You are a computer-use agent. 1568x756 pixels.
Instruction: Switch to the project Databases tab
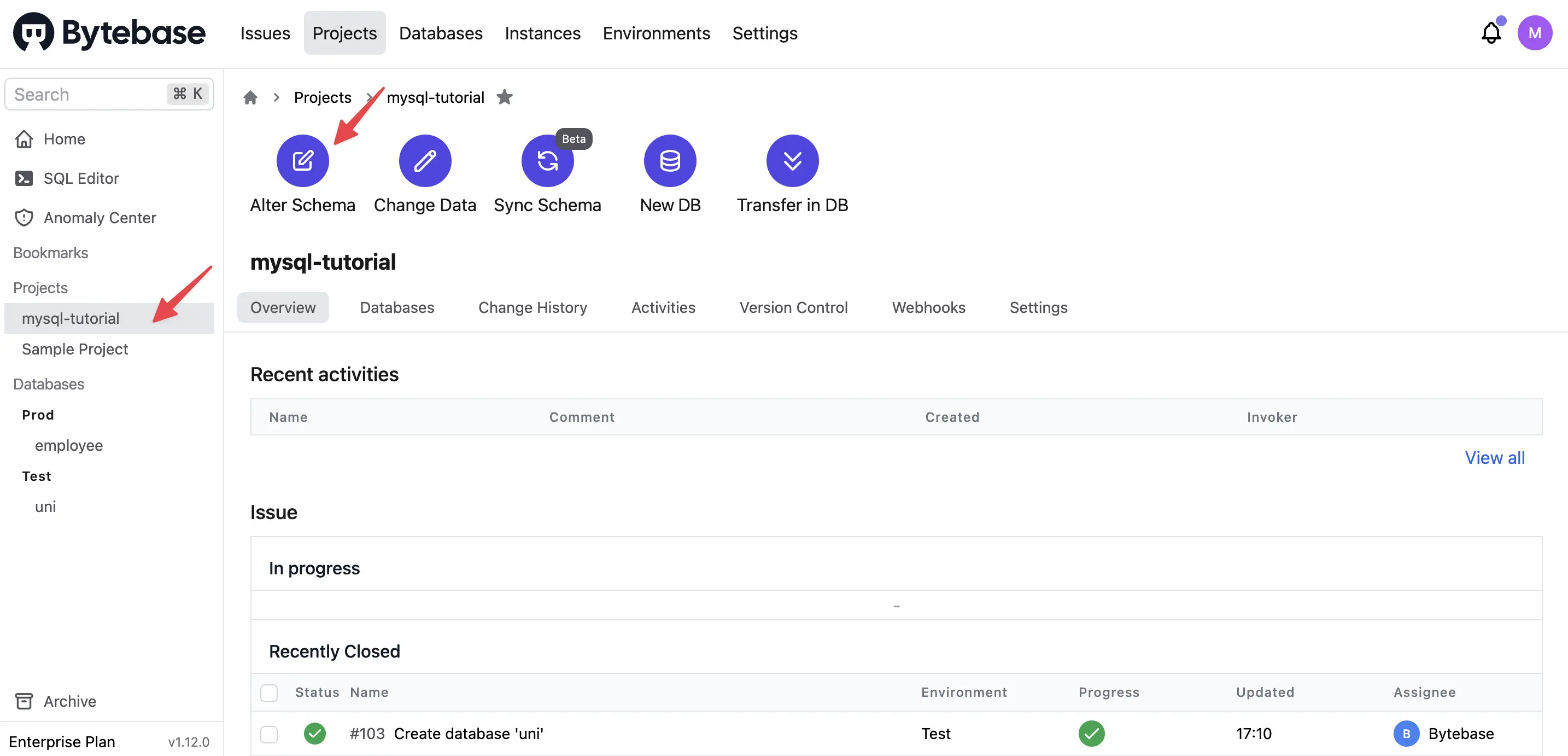[397, 307]
